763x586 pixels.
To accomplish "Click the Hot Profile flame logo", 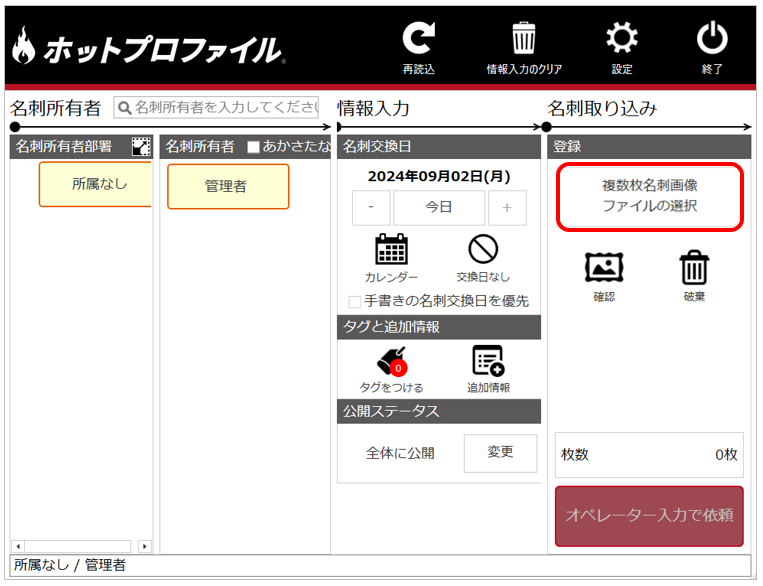I will coord(23,45).
